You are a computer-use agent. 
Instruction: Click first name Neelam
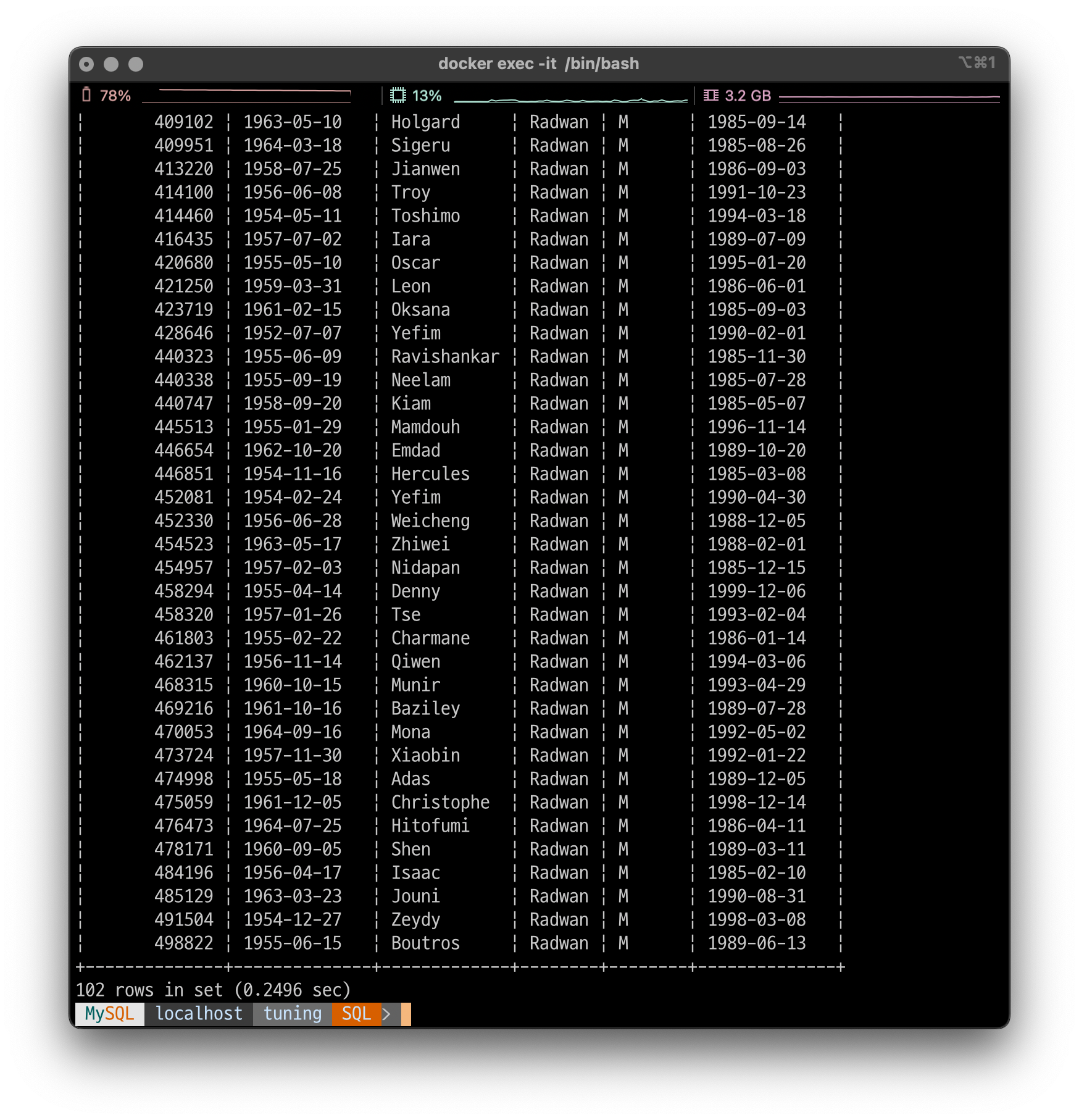point(420,380)
